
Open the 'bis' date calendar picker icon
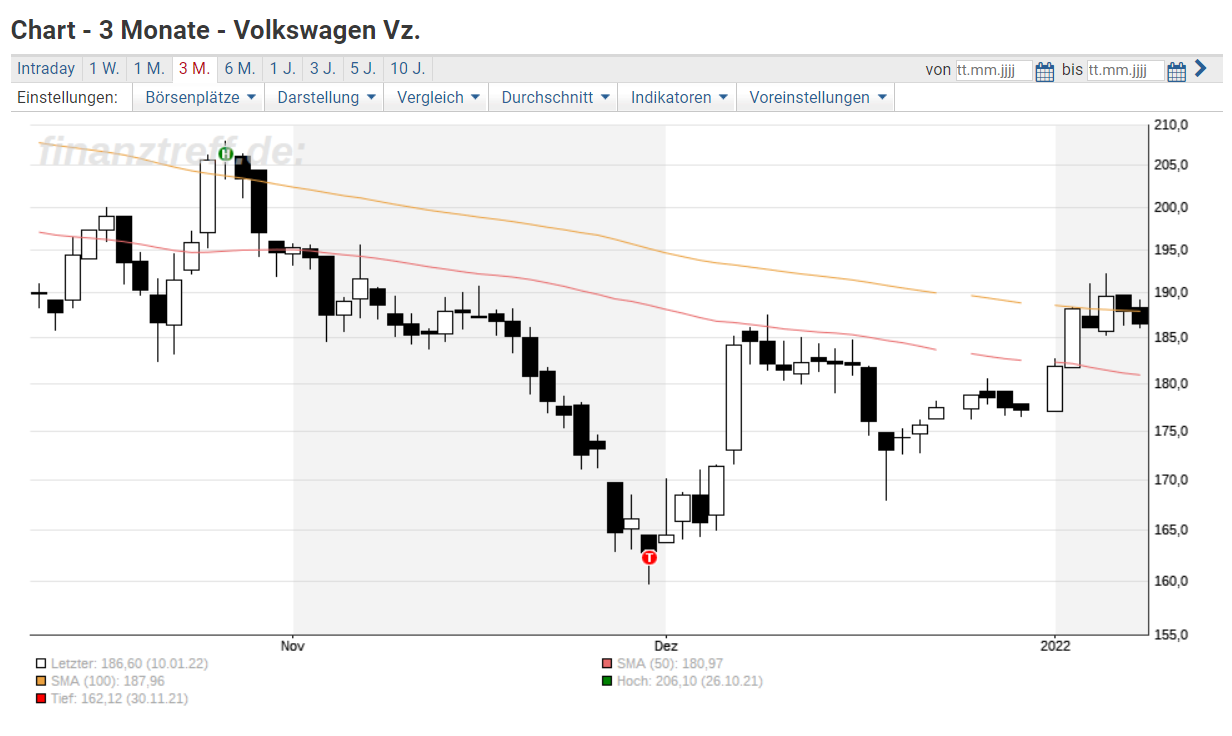coord(1177,70)
